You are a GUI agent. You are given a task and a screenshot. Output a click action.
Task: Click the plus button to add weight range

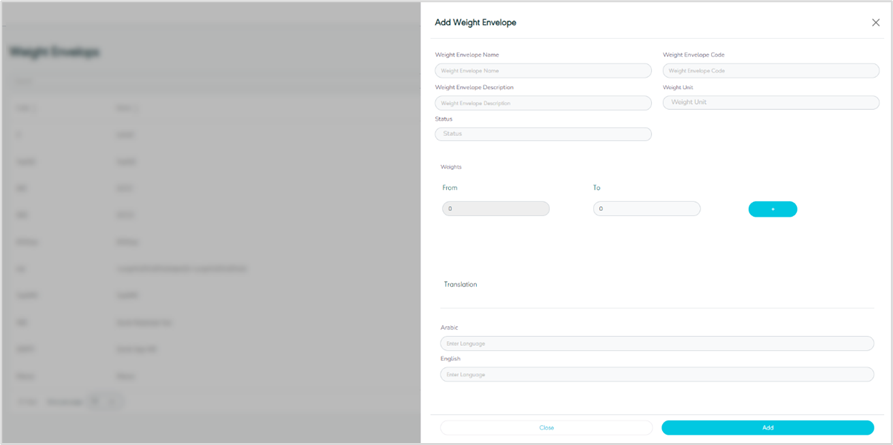(x=772, y=209)
